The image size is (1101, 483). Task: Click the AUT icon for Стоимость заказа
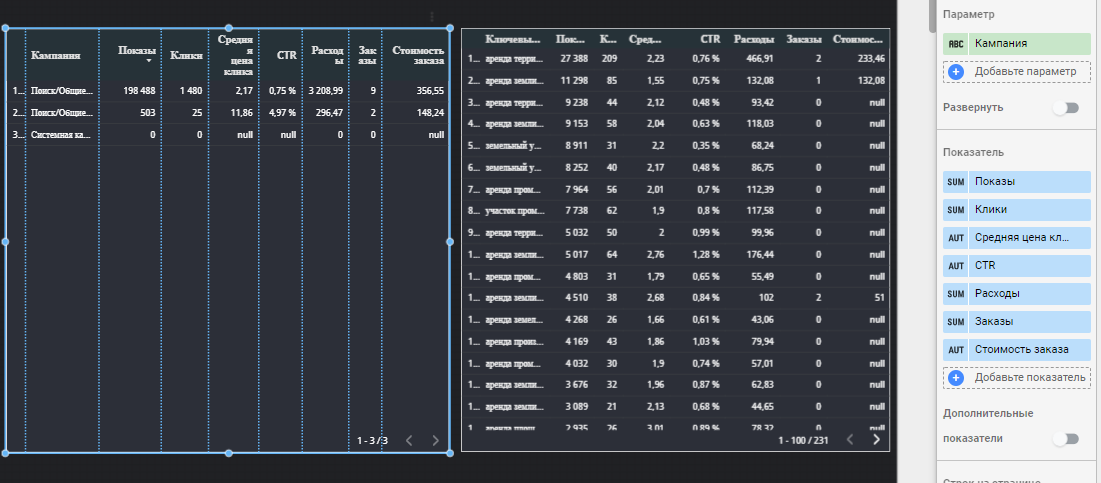tap(955, 350)
